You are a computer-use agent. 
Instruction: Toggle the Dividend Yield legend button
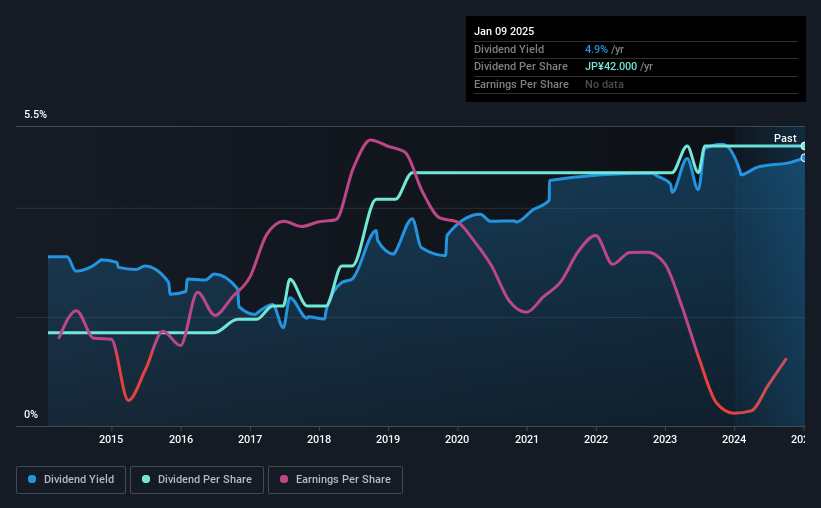click(x=71, y=480)
